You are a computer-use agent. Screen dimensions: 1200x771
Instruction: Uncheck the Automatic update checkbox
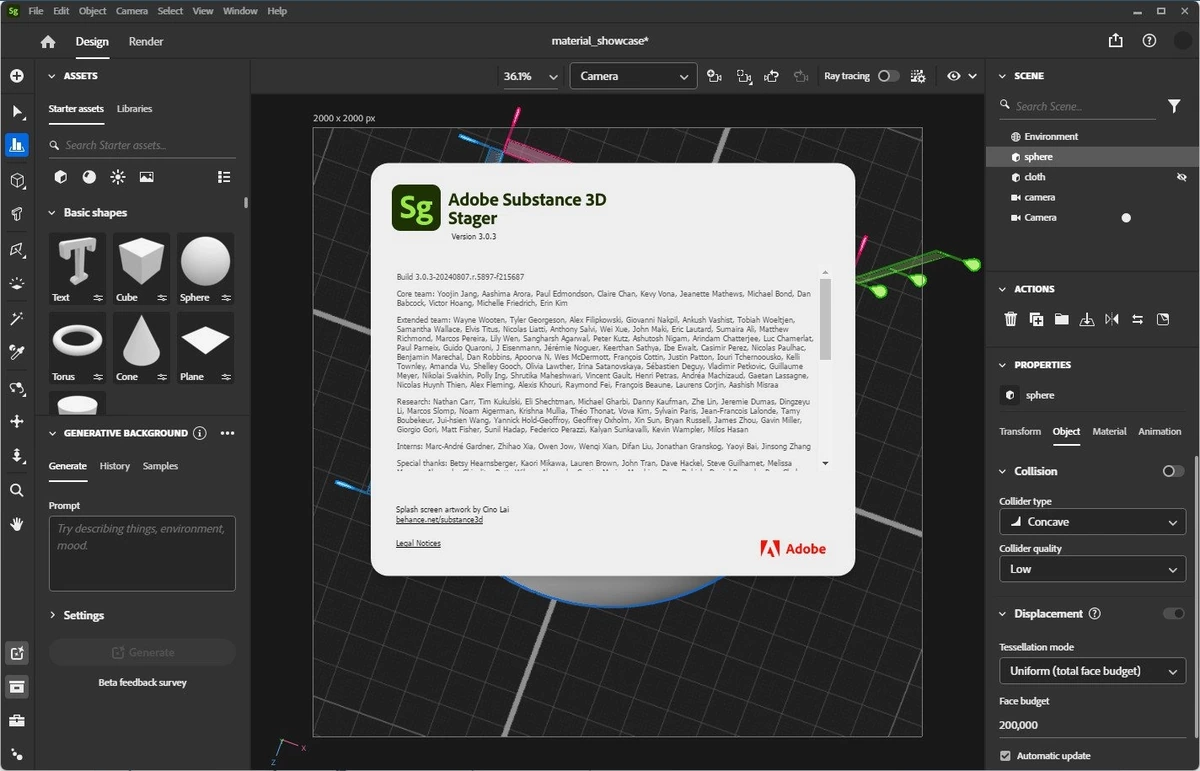tap(1005, 756)
